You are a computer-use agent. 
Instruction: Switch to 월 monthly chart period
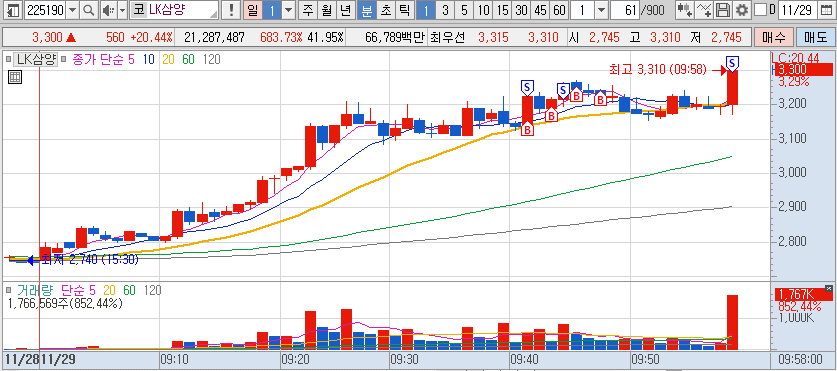tap(327, 10)
